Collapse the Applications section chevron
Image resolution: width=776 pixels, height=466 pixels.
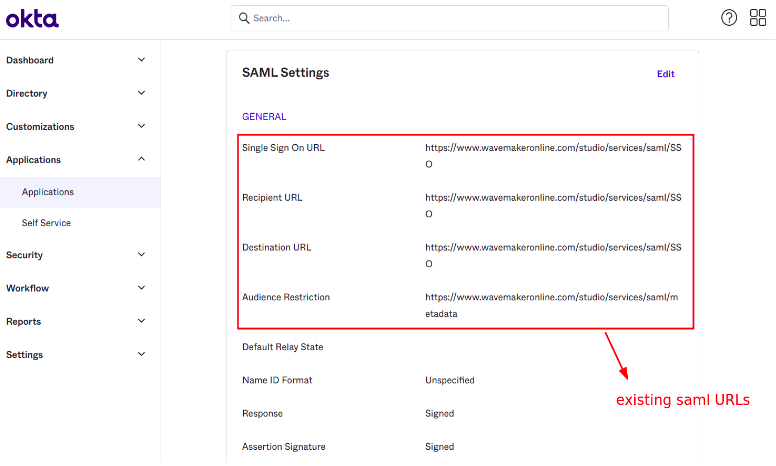pos(141,159)
